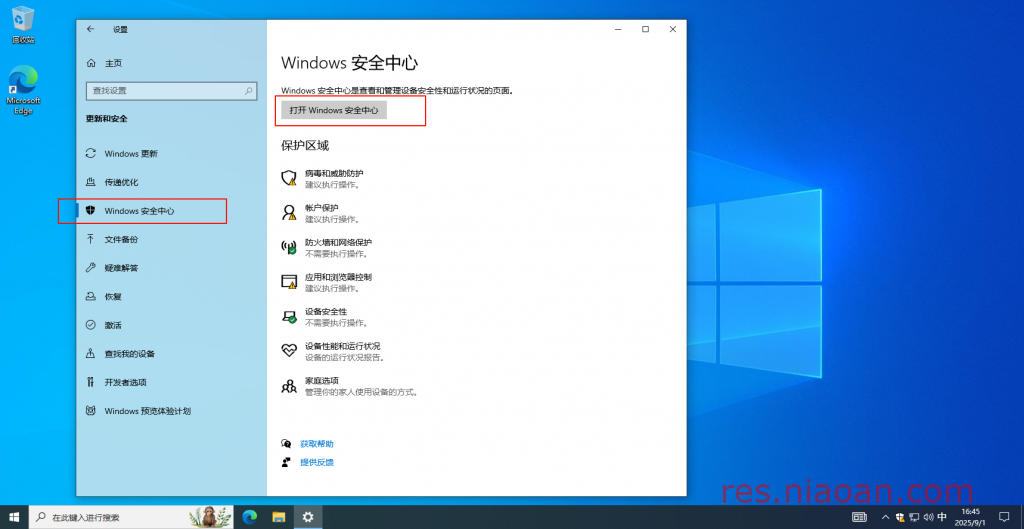Click the 提供反馈 link
This screenshot has height=529, width=1024.
[x=317, y=462]
